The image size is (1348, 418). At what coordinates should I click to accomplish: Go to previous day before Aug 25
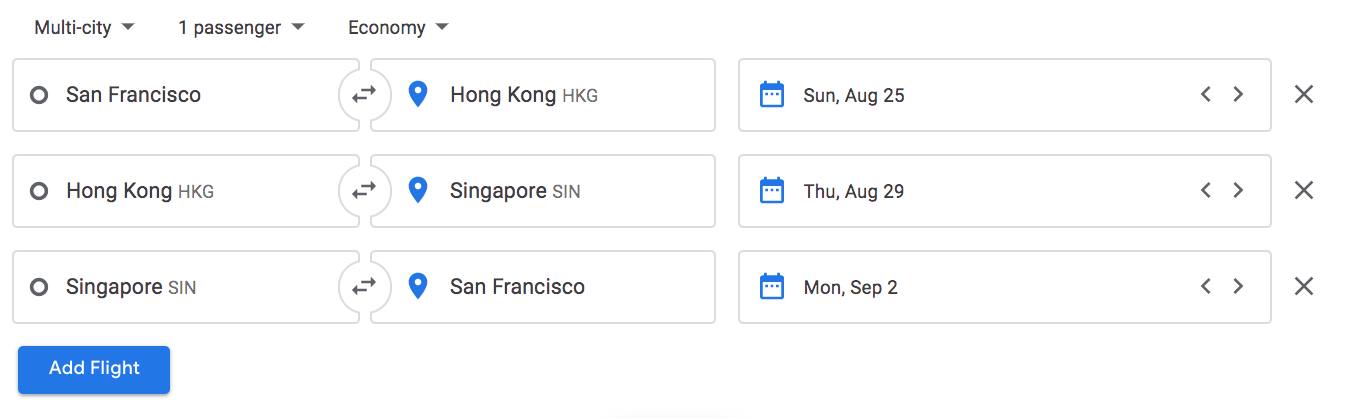(x=1206, y=95)
